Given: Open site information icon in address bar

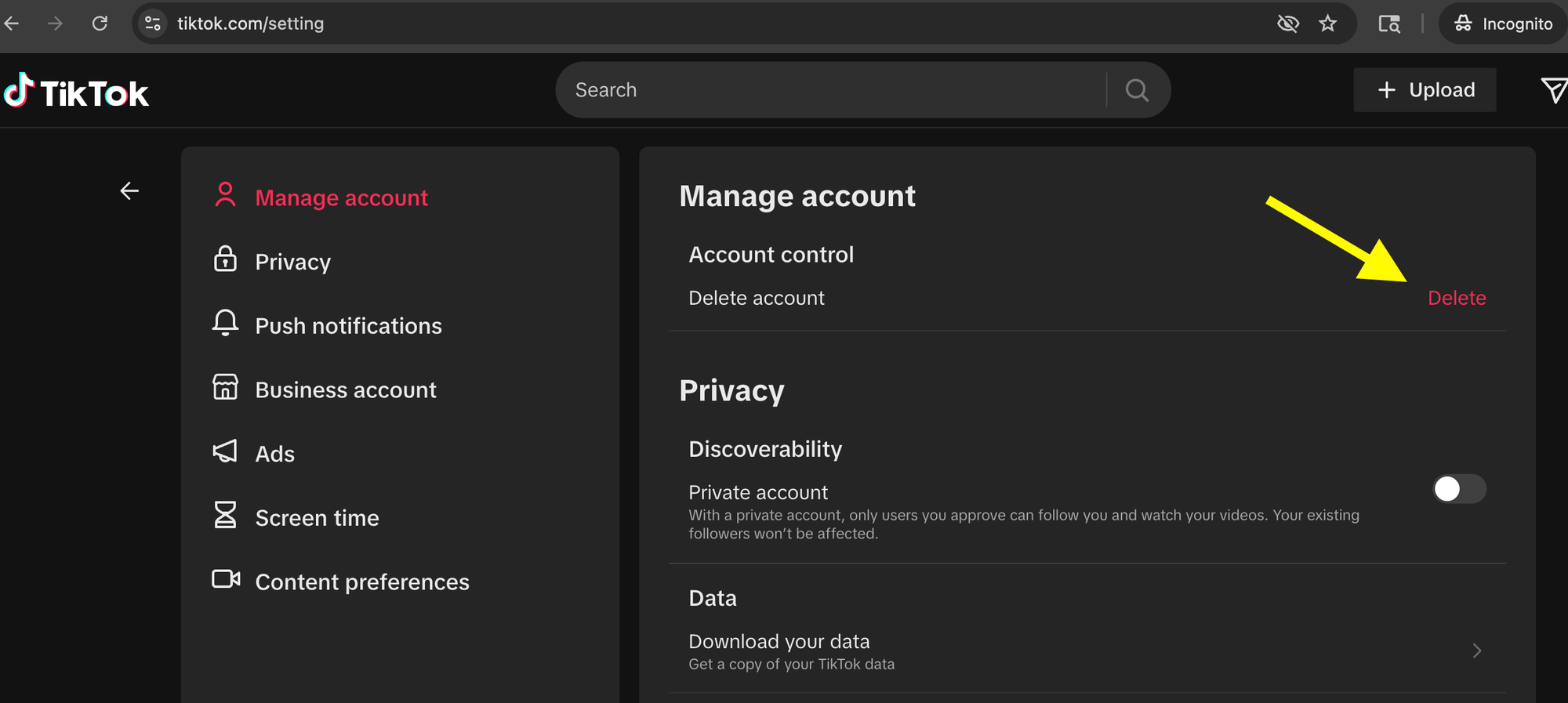Looking at the screenshot, I should [153, 24].
